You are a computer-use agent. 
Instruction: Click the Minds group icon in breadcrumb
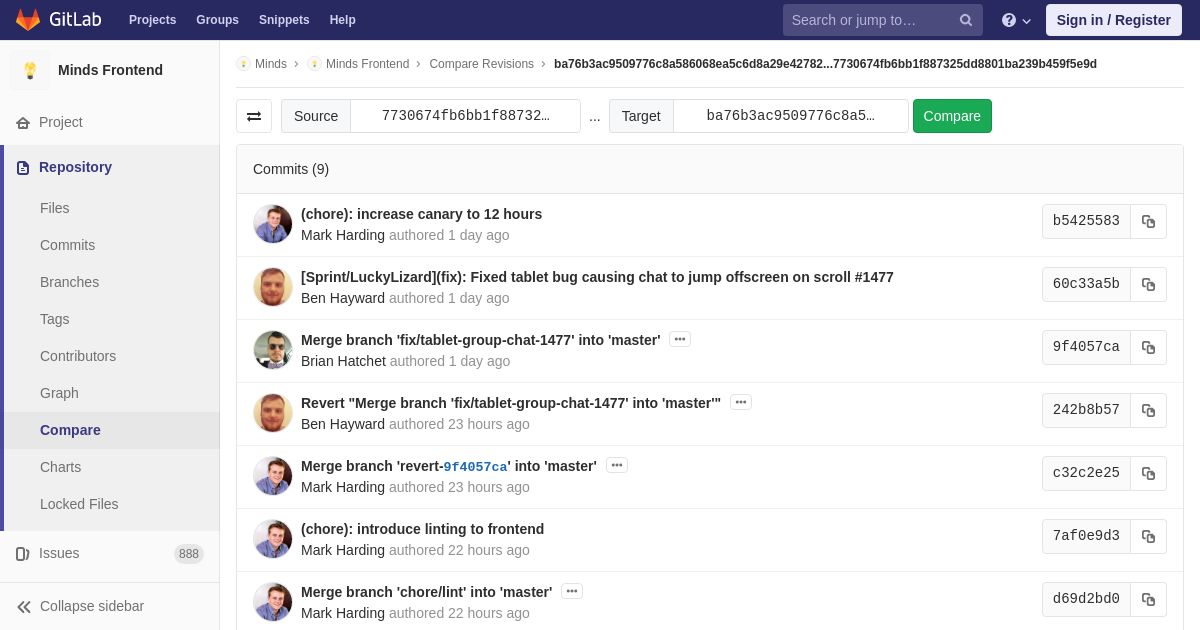click(x=243, y=64)
